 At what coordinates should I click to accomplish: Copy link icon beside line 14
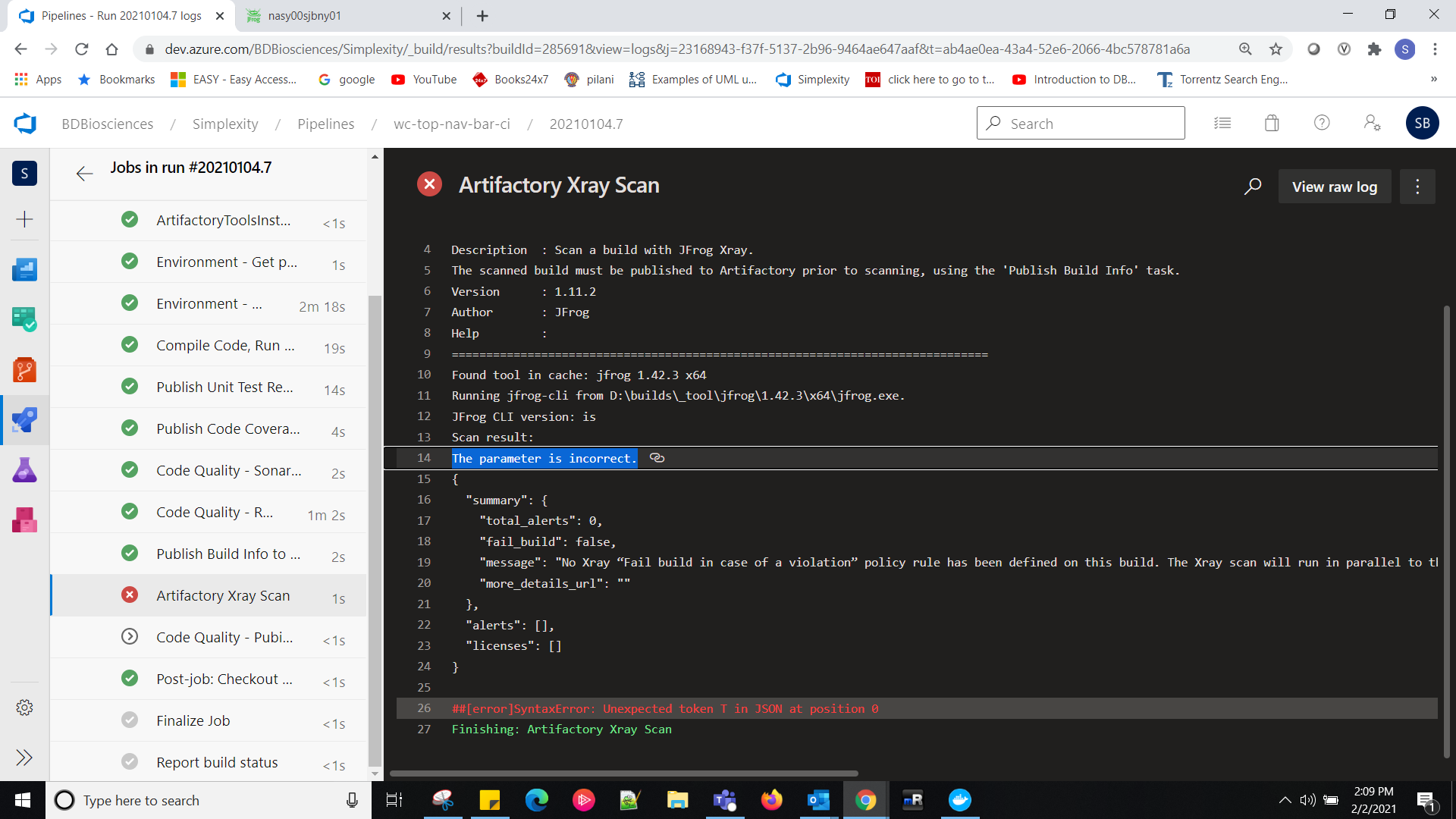657,458
